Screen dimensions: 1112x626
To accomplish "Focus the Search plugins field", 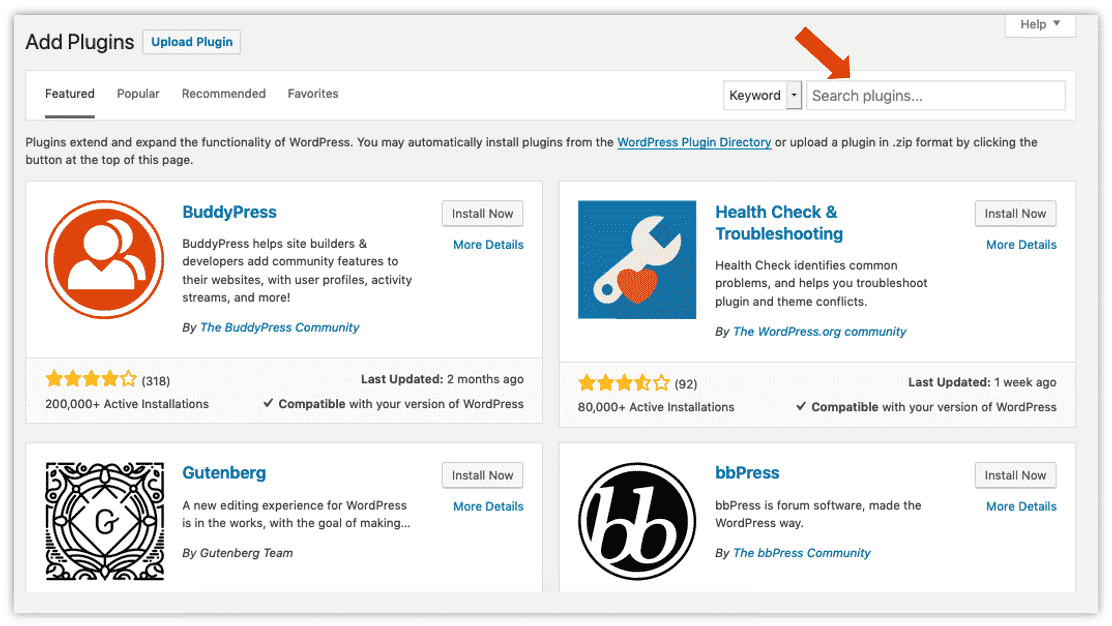I will [935, 95].
